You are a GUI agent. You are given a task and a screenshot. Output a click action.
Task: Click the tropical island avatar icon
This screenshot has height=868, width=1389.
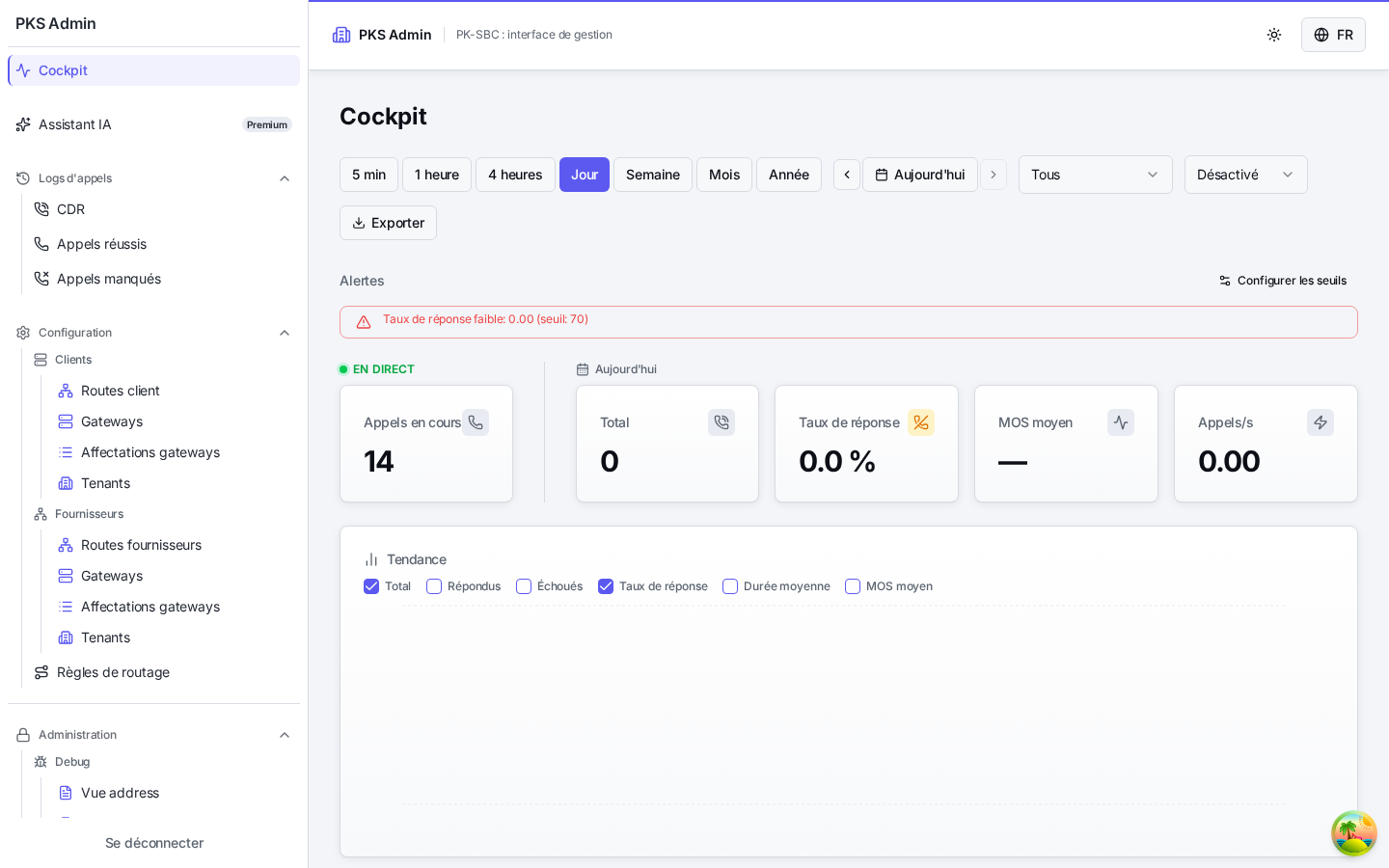(x=1354, y=833)
